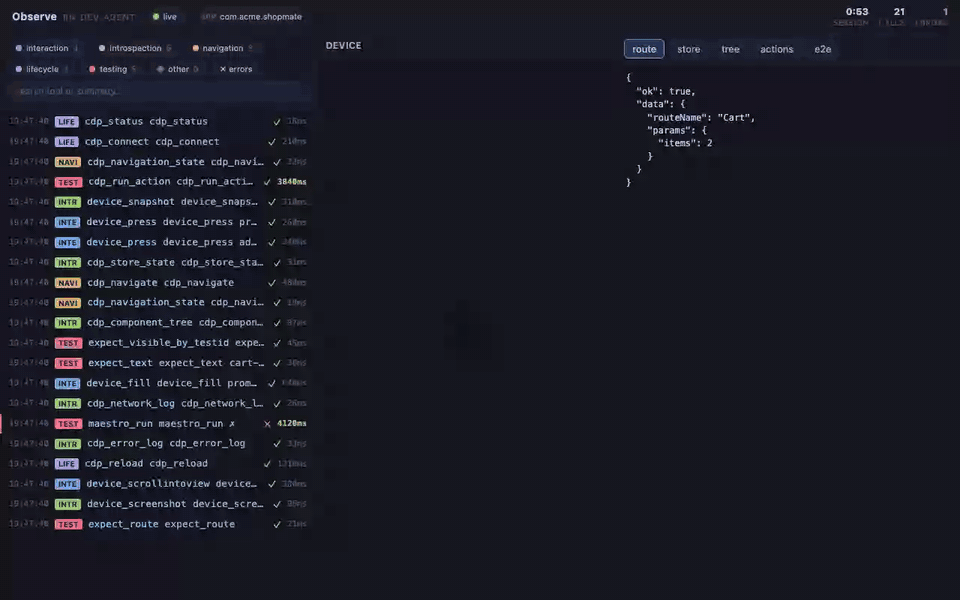Click the LIFE badge on cdp_connect row

click(x=66, y=142)
